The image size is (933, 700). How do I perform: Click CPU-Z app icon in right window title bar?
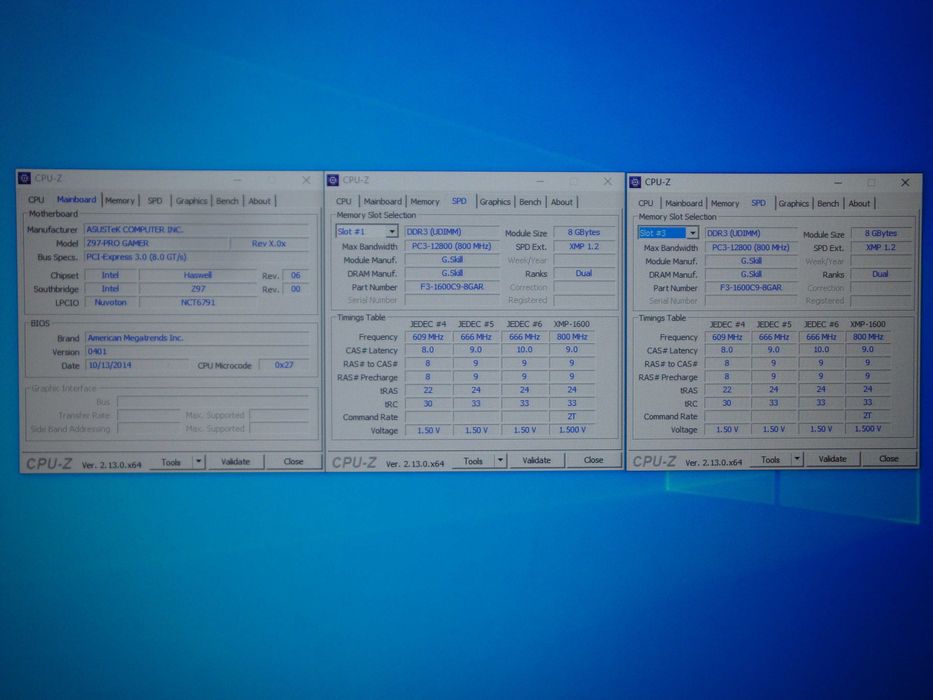click(635, 182)
